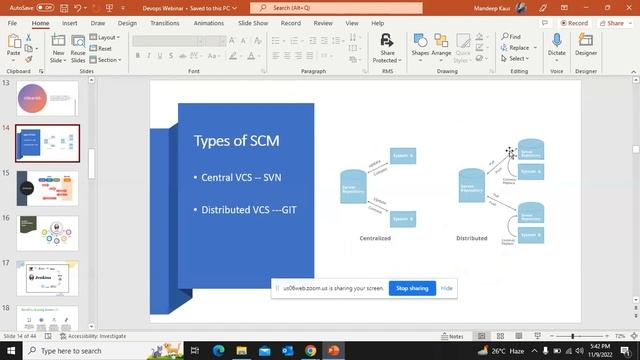Toggle Underline formatting
The height and width of the screenshot is (360, 640).
click(160, 56)
